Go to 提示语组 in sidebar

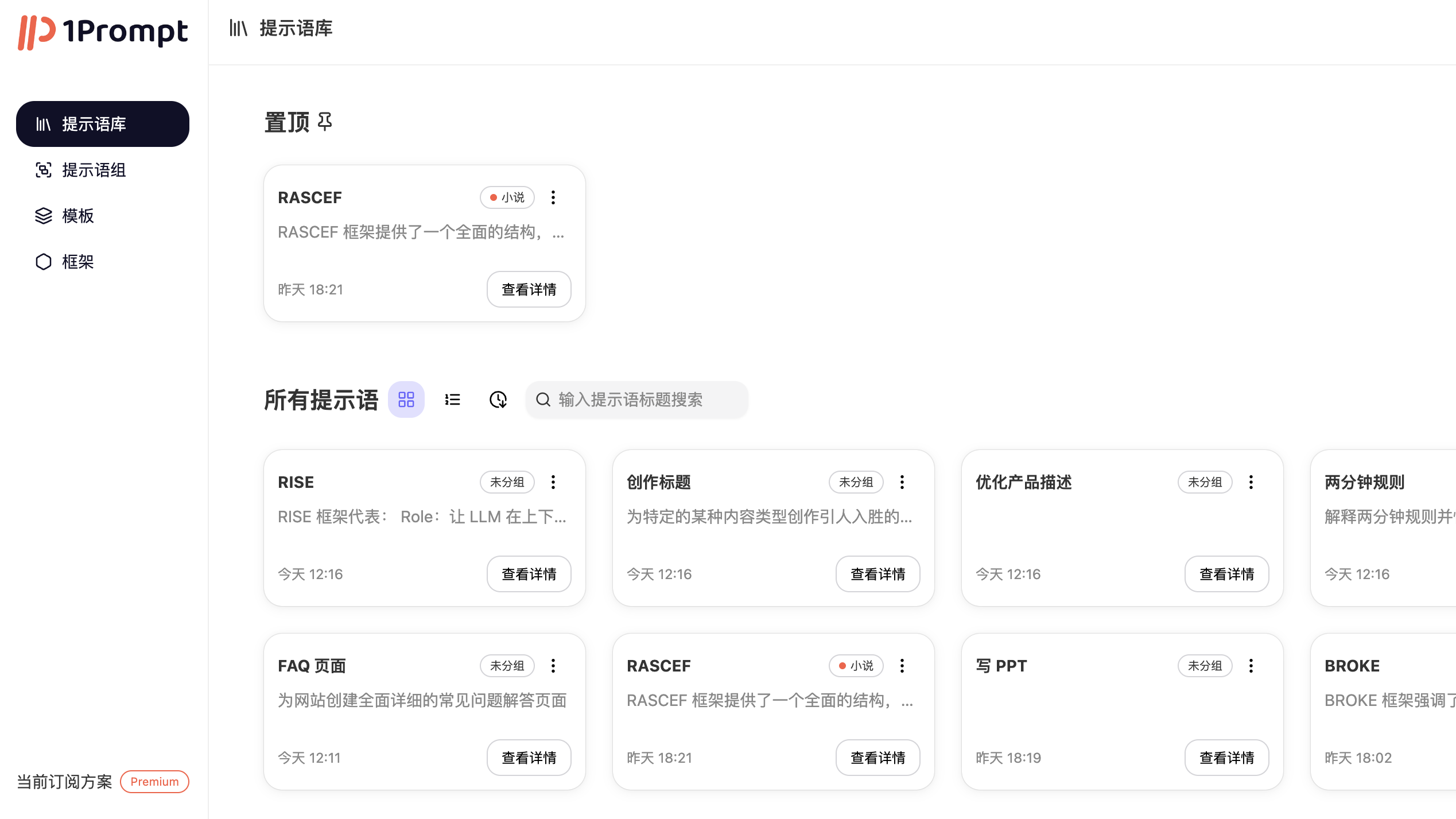click(x=94, y=170)
